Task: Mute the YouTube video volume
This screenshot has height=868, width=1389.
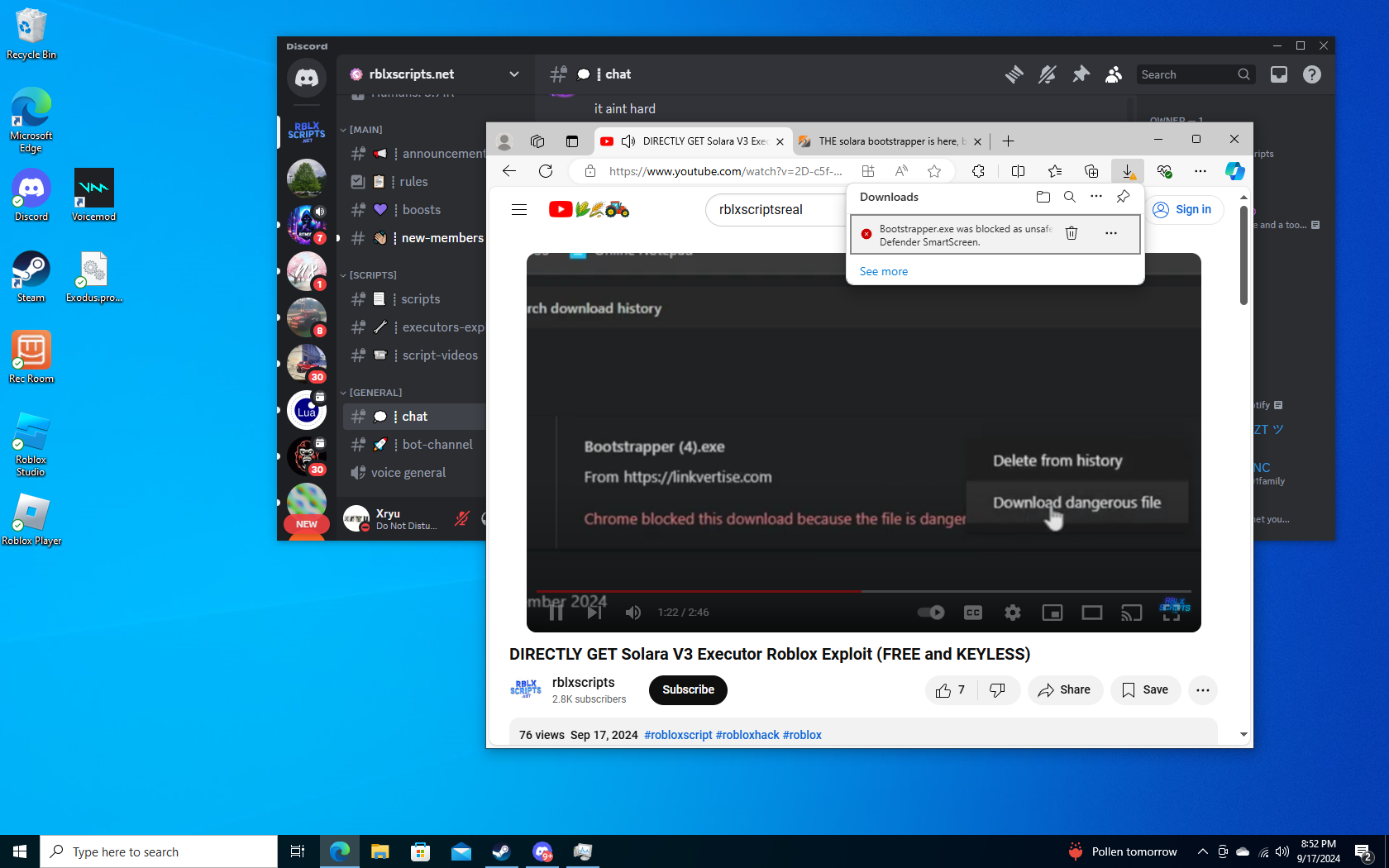Action: (x=633, y=613)
